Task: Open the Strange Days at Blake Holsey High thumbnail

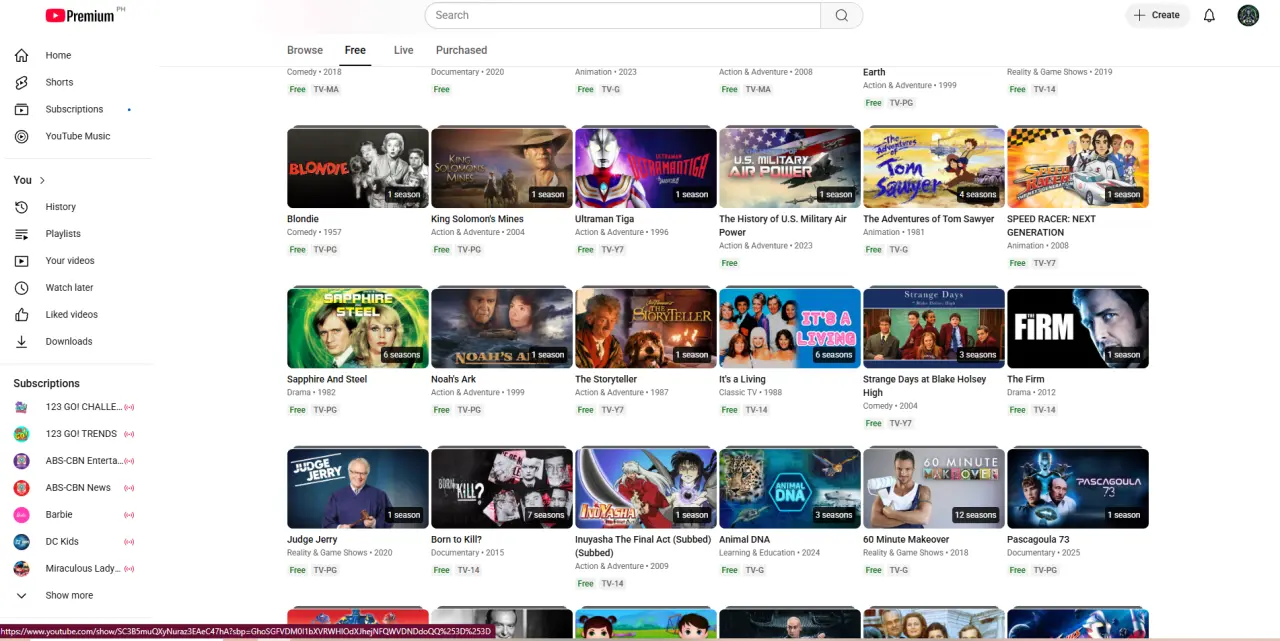Action: [x=934, y=328]
